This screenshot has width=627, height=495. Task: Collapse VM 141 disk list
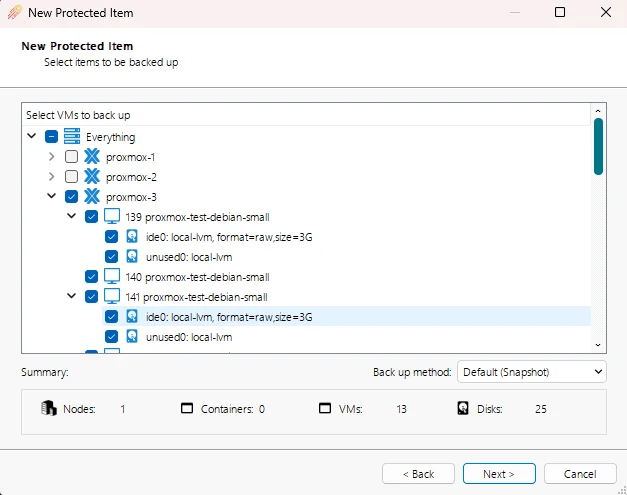[x=72, y=296]
